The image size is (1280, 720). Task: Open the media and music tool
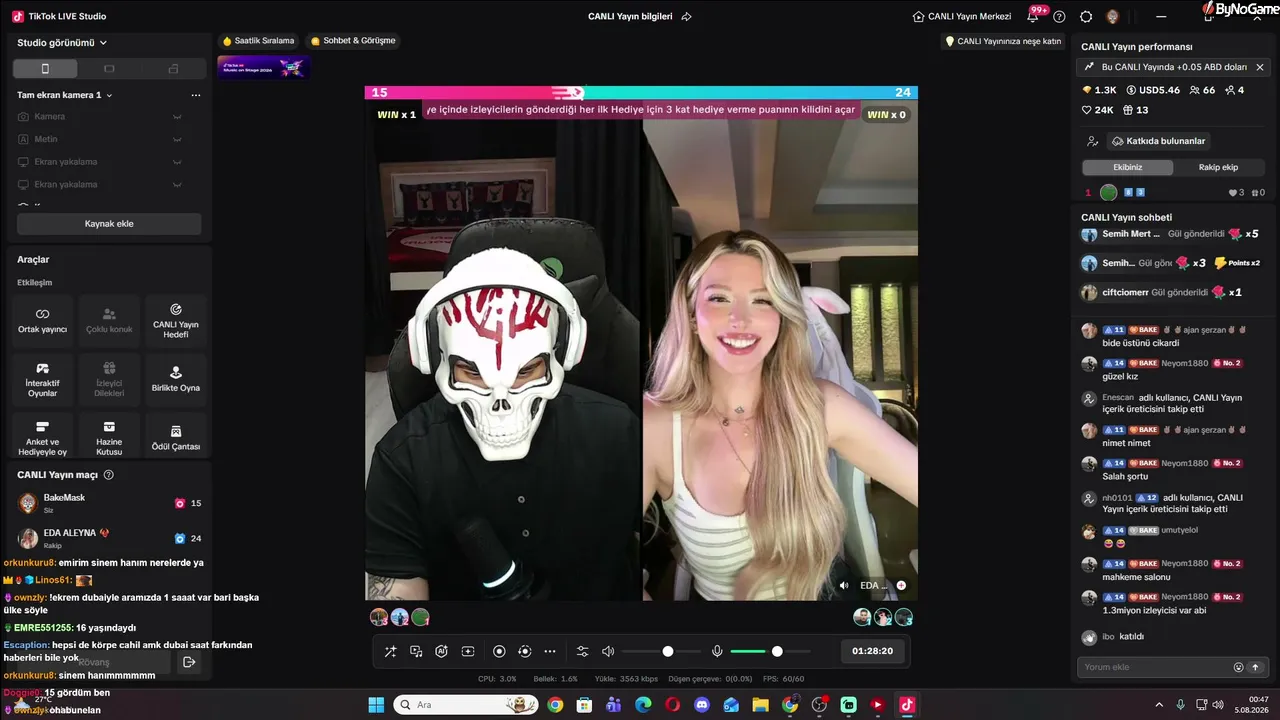coord(416,652)
